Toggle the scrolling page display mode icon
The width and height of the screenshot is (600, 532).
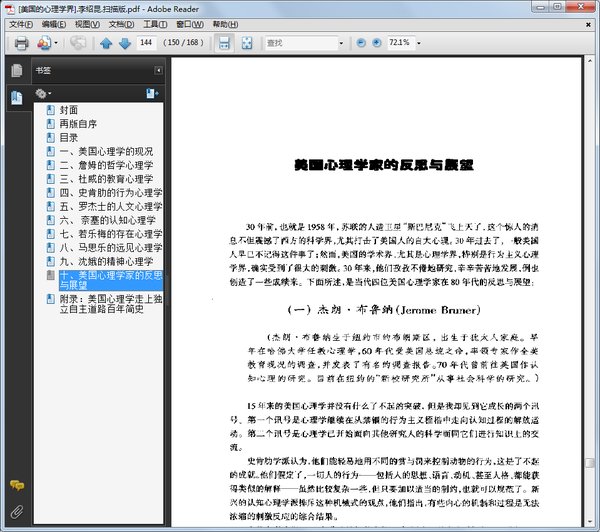tap(224, 43)
